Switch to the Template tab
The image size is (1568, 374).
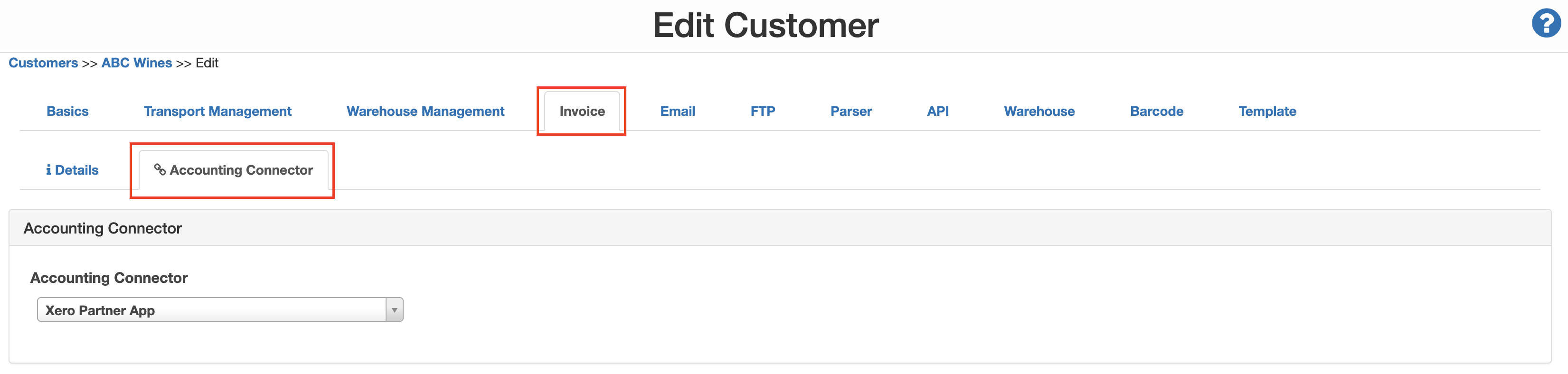(1267, 111)
